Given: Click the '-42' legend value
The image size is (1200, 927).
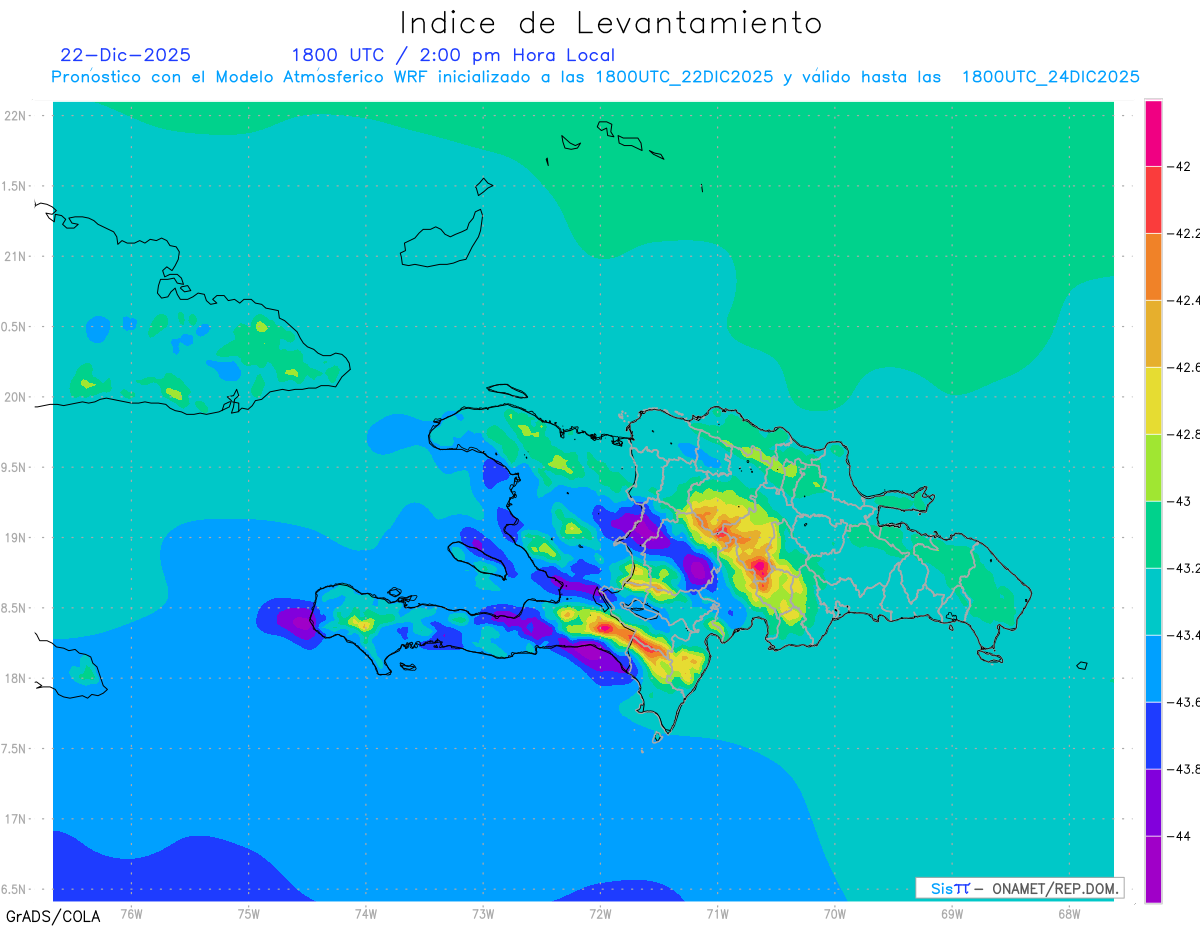Looking at the screenshot, I should (1179, 166).
